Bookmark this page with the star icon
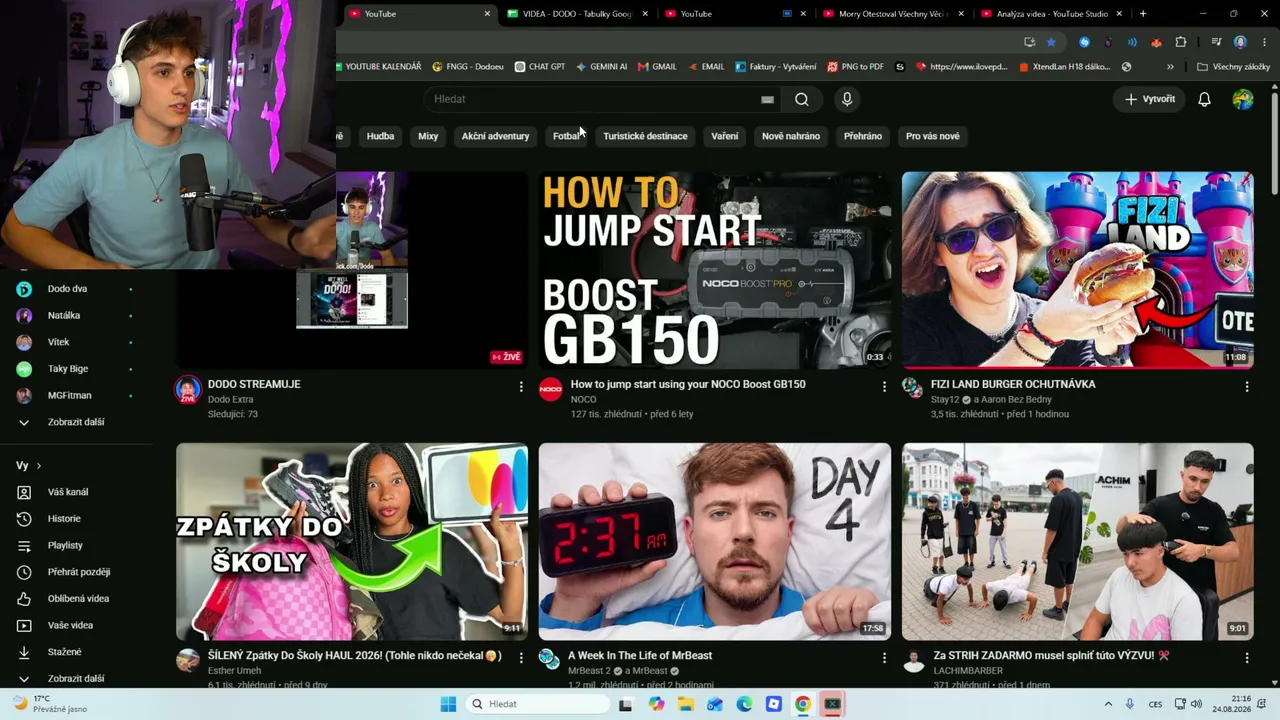The image size is (1280, 720). [x=1051, y=42]
